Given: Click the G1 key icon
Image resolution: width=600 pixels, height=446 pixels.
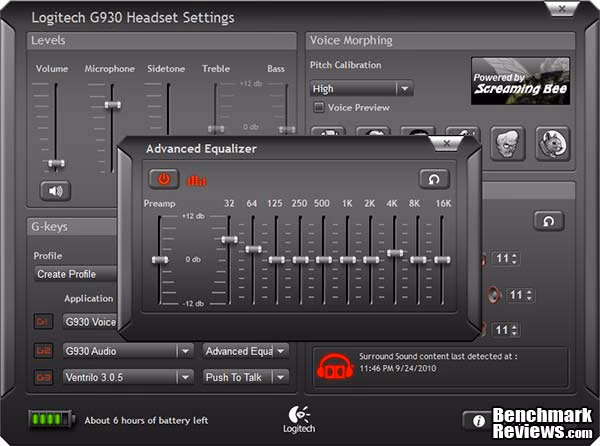Looking at the screenshot, I should click(x=42, y=322).
